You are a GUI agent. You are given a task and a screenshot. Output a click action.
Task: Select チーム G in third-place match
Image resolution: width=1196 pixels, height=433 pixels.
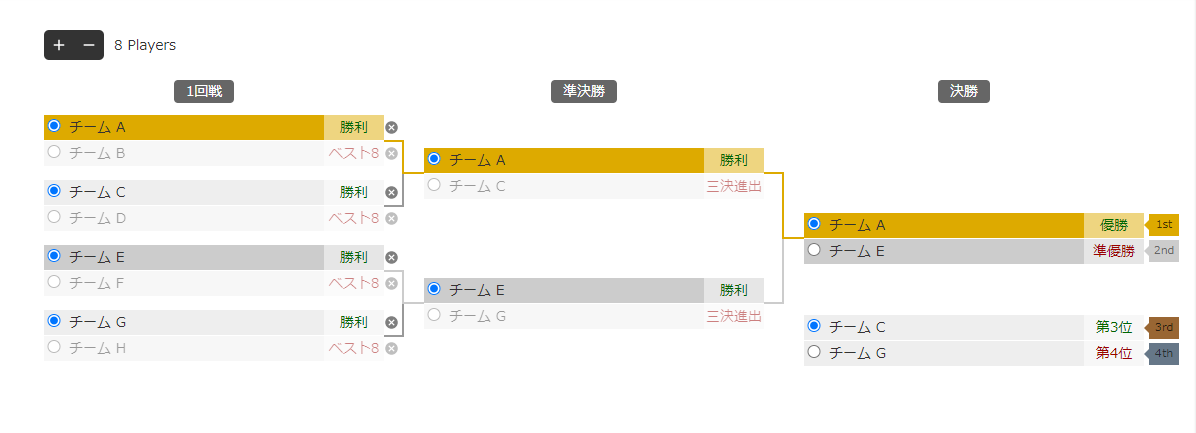(814, 351)
